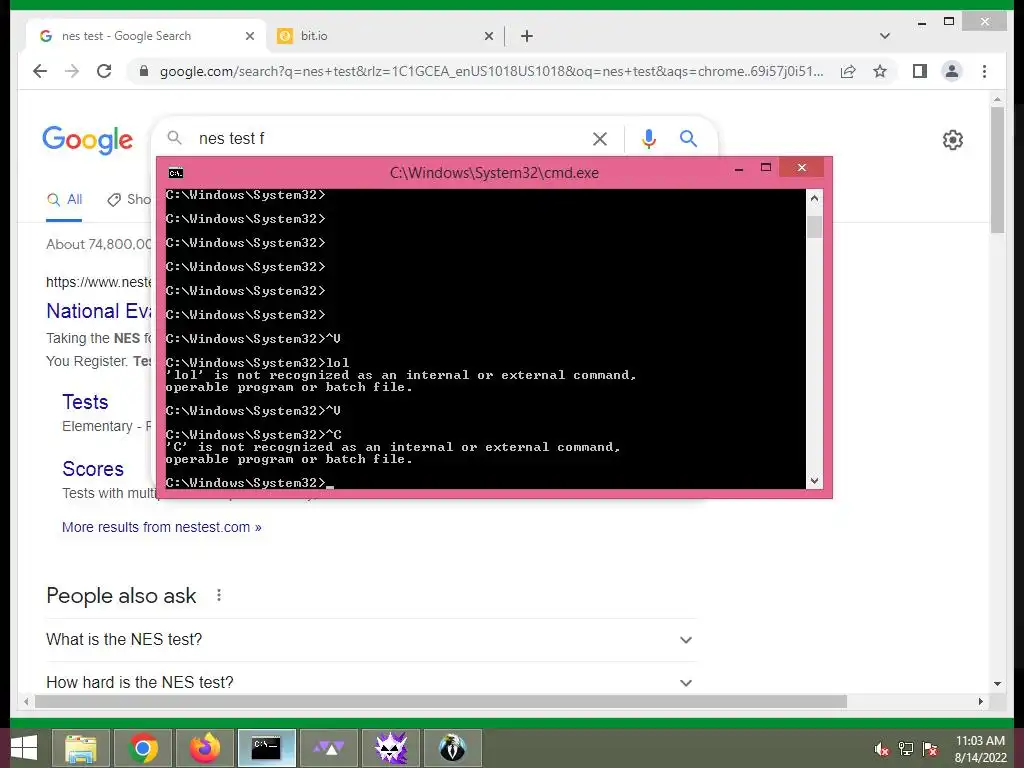
Task: Select the All results tab
Action: 64,200
